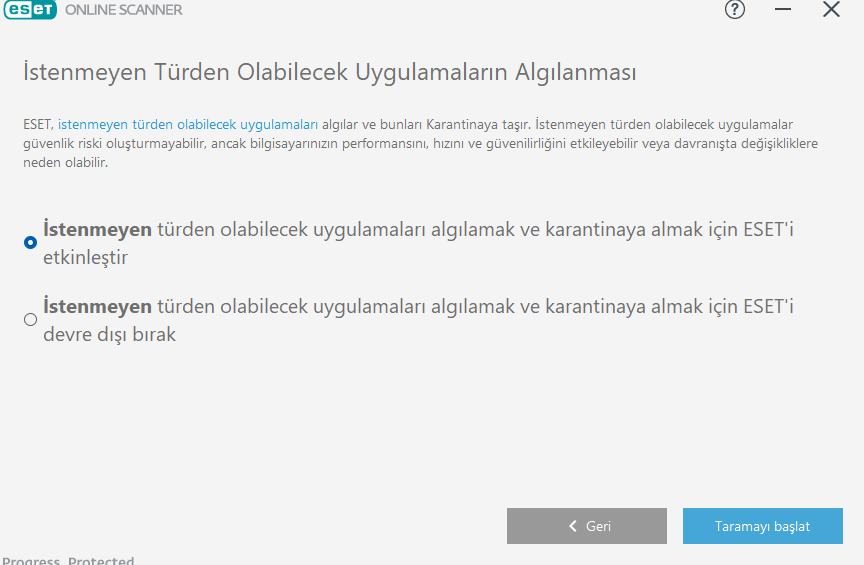Viewport: 864px width, 565px height.
Task: Close the ESET Online Scanner window
Action: tap(831, 9)
